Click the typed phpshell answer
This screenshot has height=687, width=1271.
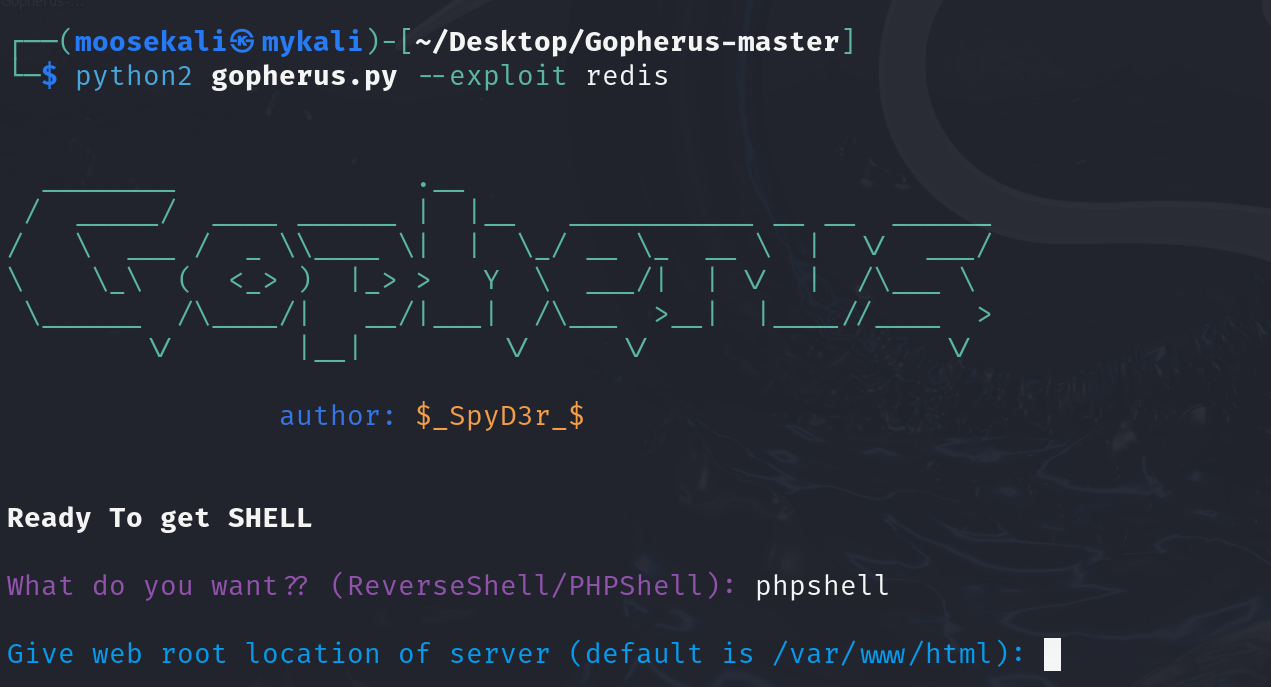pos(822,585)
